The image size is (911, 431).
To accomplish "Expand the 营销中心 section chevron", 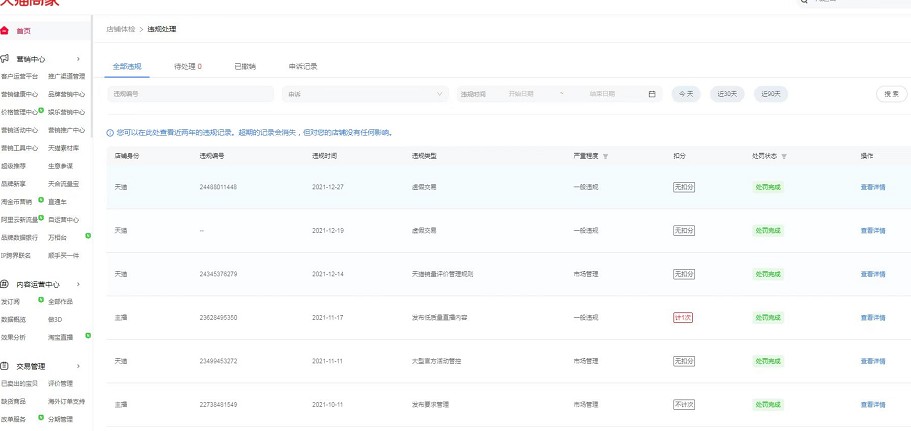I will click(78, 59).
